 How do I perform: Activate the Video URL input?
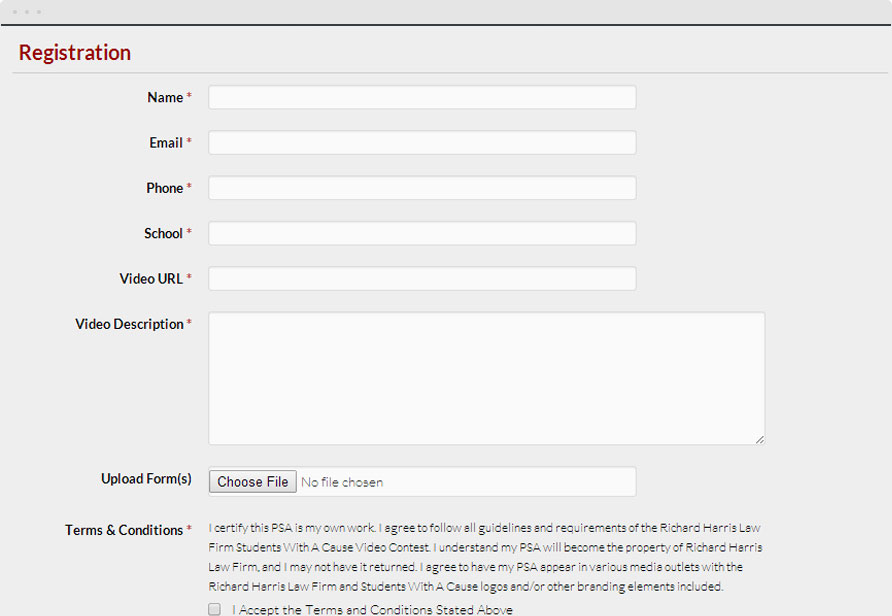[422, 279]
